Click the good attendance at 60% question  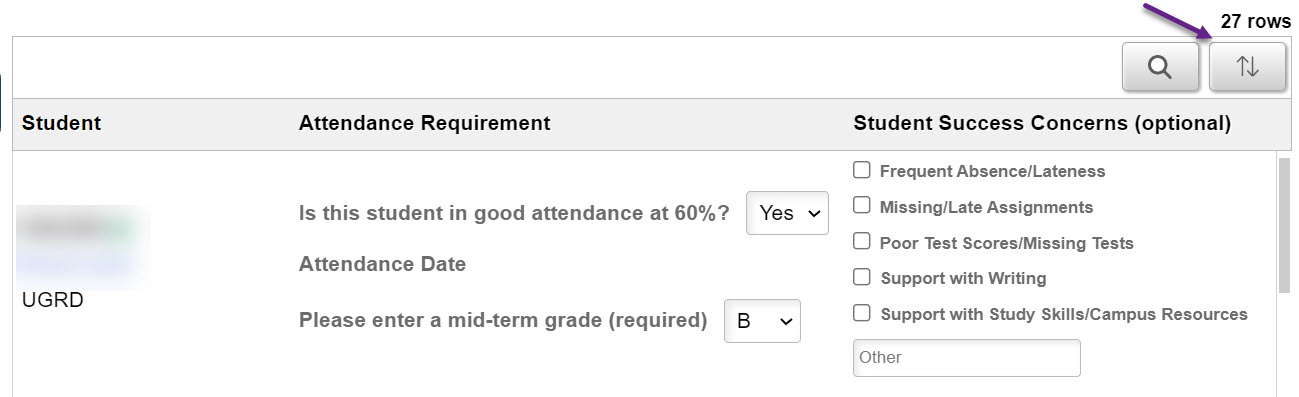click(514, 213)
